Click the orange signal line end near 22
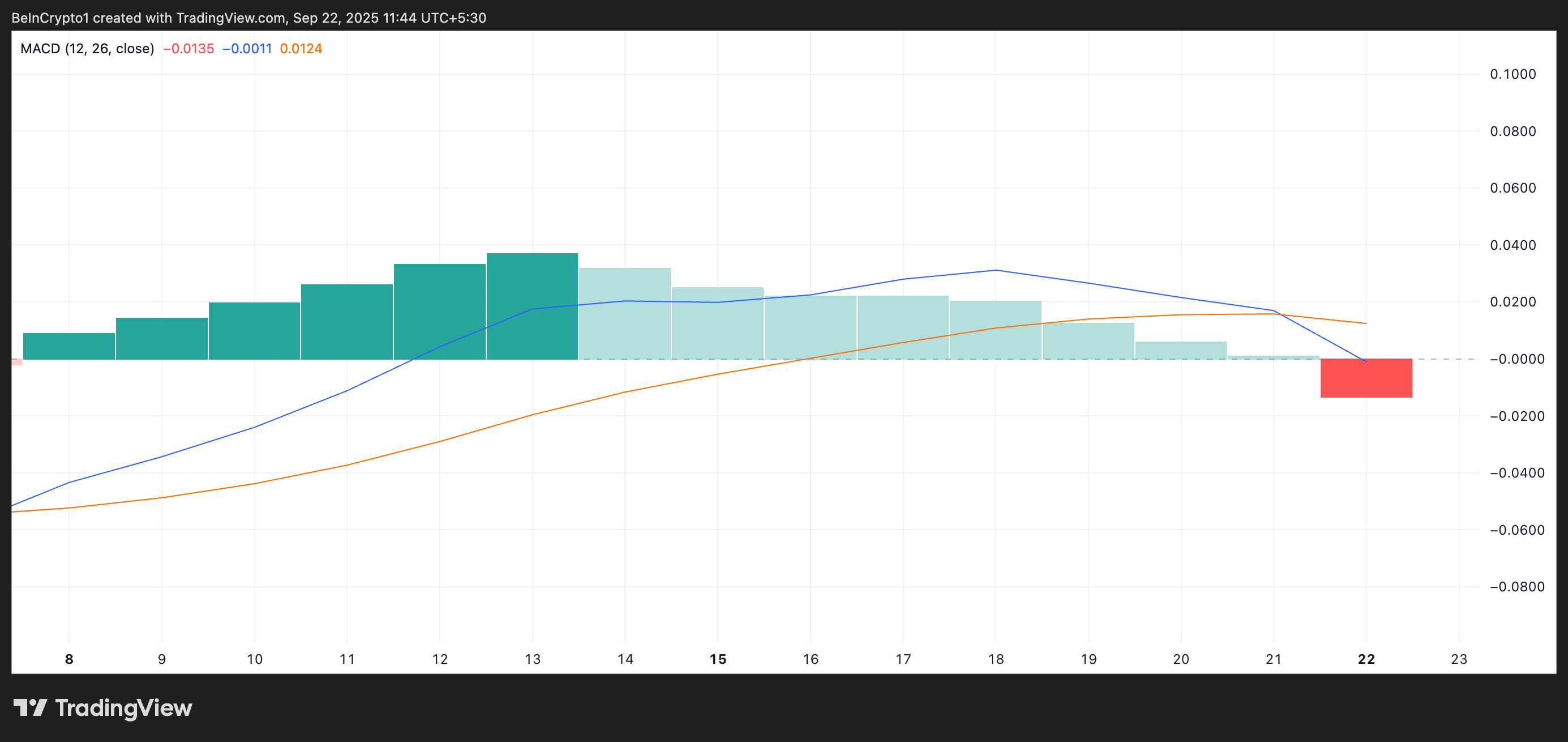Screen dimensions: 1568x742 pyautogui.click(x=1365, y=323)
